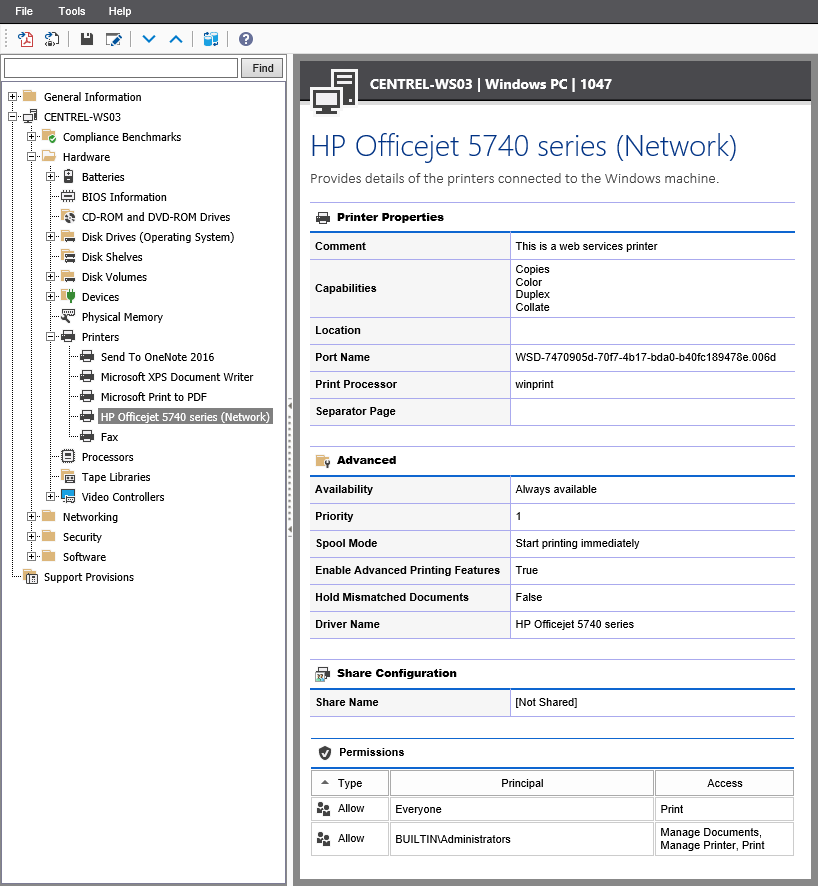Collapse the Printers node
The image size is (818, 886).
[x=50, y=336]
